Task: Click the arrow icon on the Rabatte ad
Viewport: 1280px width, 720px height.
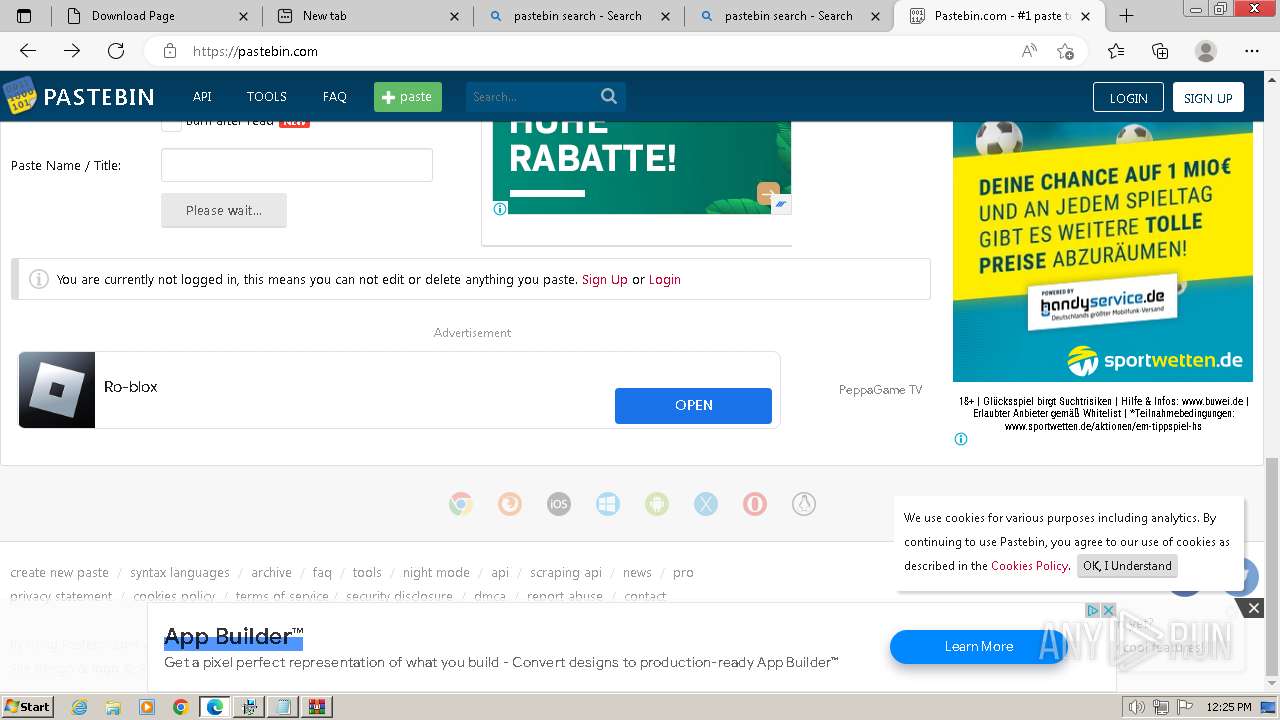Action: click(x=768, y=194)
